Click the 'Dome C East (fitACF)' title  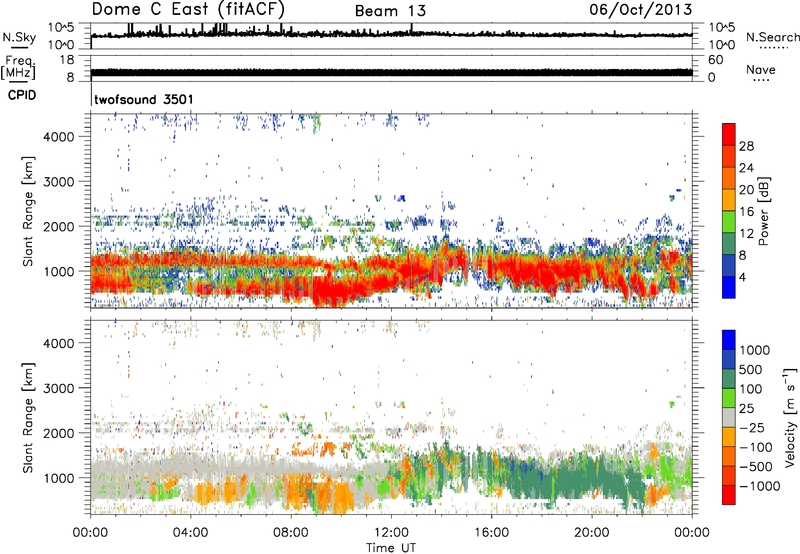click(188, 10)
